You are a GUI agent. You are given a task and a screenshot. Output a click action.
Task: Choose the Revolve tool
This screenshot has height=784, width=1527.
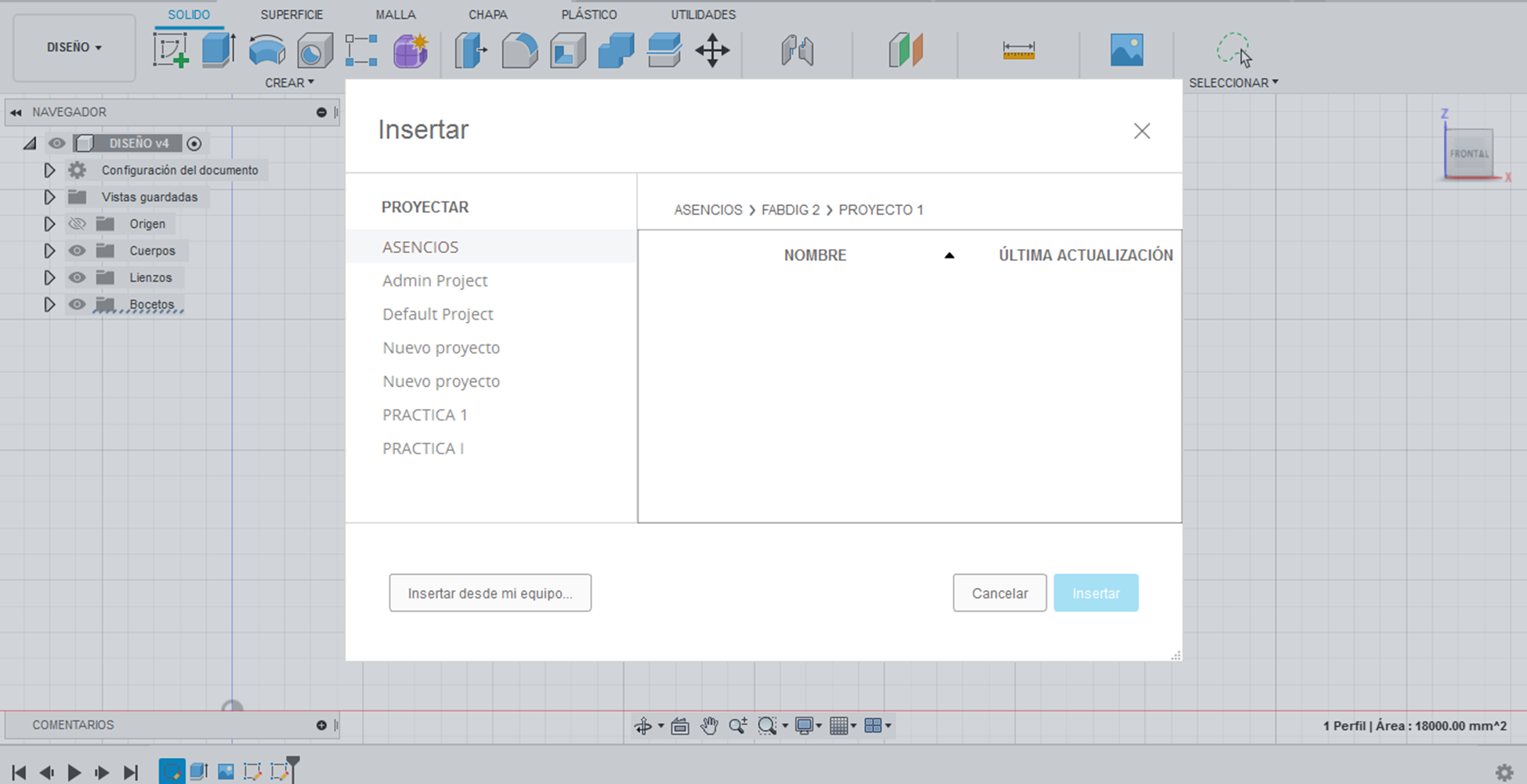click(x=266, y=50)
